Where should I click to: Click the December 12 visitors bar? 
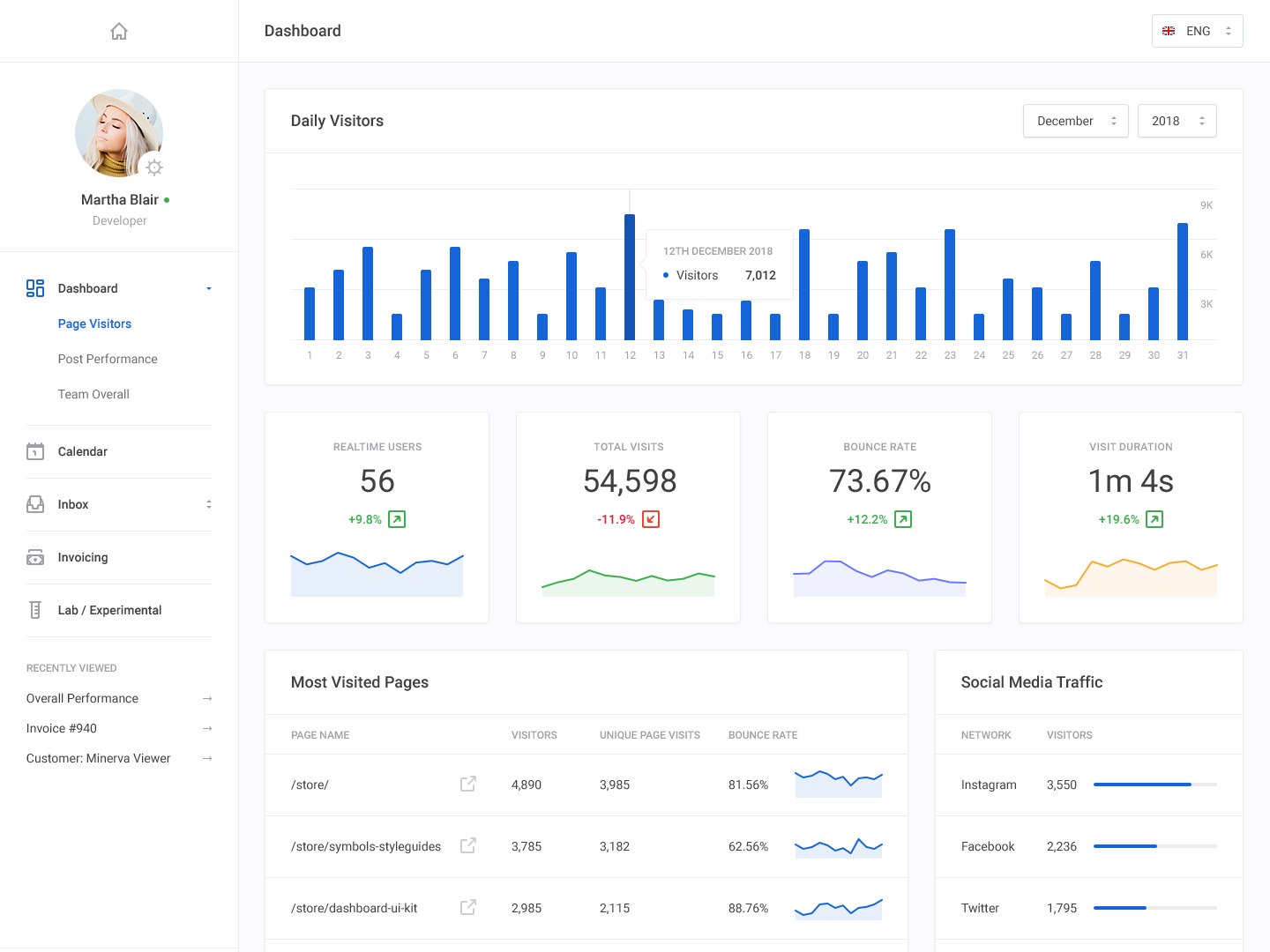(630, 277)
